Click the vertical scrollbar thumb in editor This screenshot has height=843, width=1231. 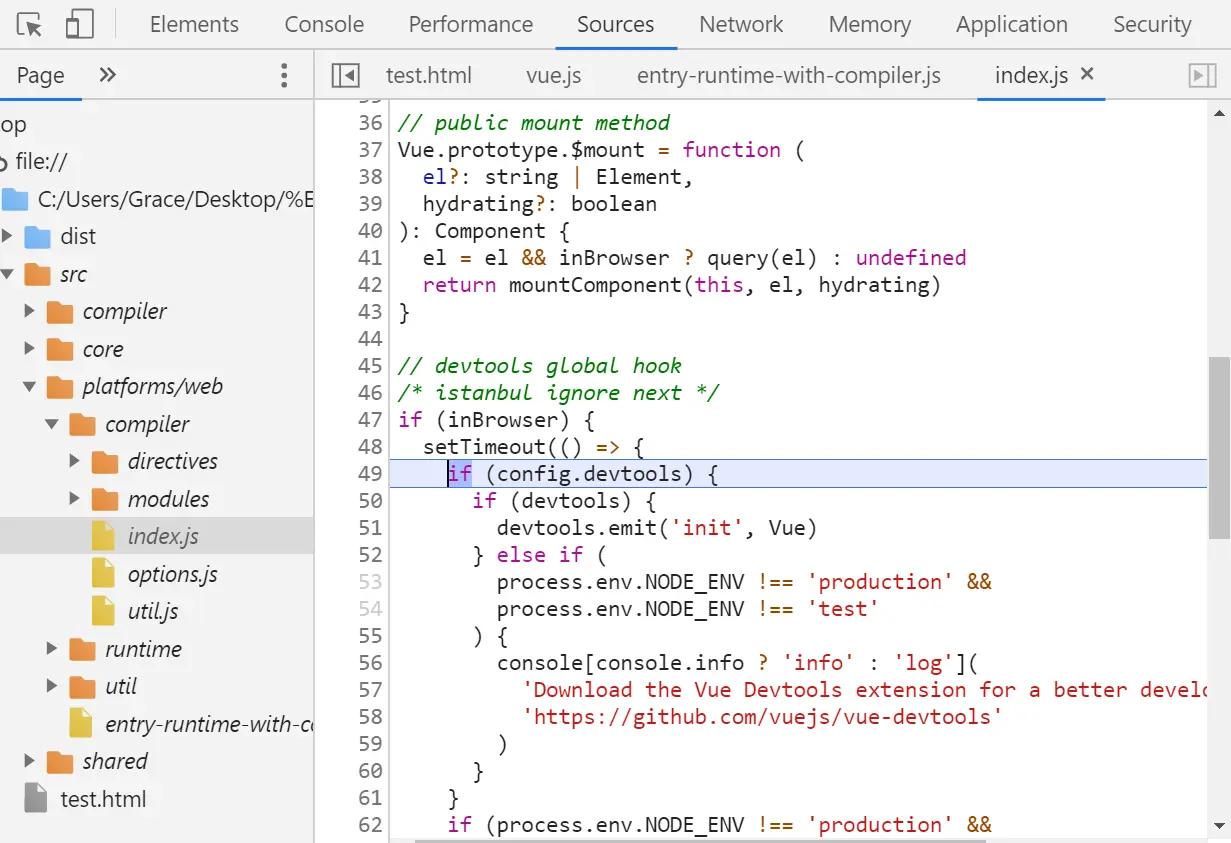click(x=1218, y=448)
